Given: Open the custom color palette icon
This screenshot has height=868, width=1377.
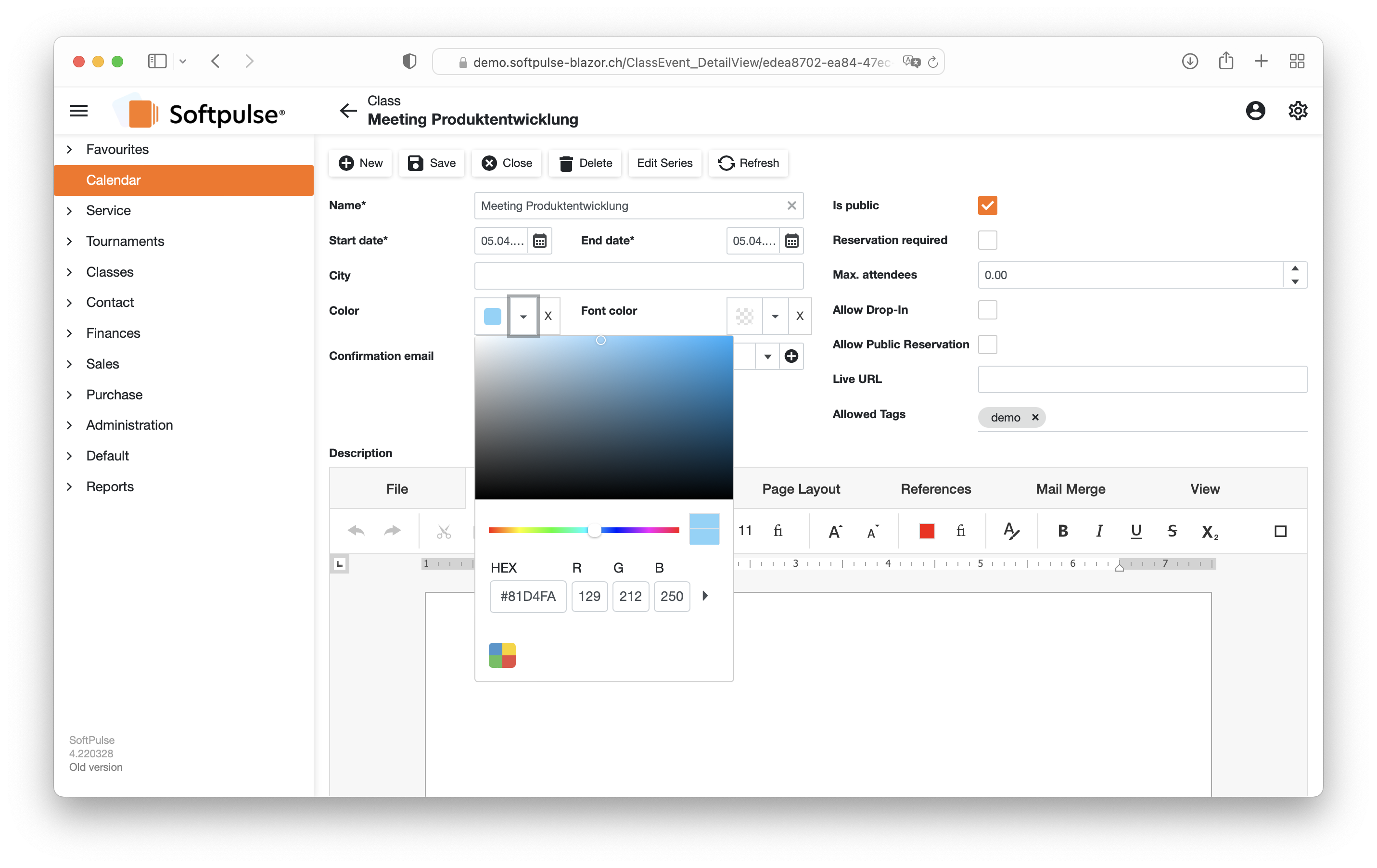Looking at the screenshot, I should point(502,655).
